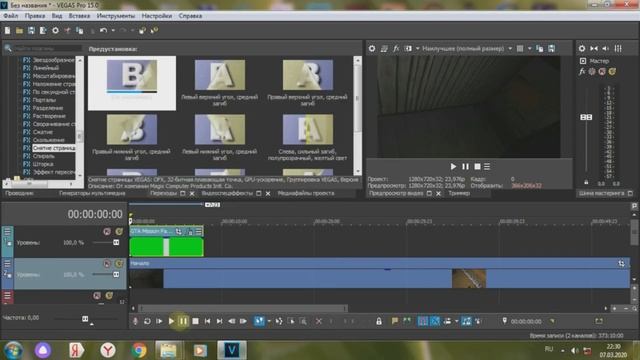This screenshot has width=640, height=360.
Task: Open master bus audio properties gear
Action: tap(582, 49)
